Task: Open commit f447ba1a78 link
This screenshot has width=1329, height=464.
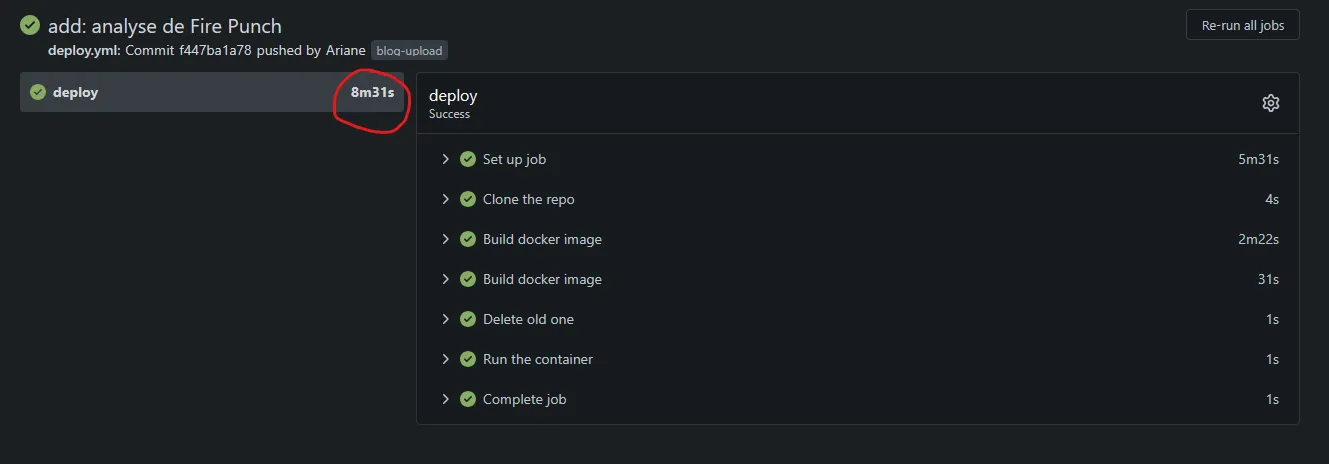Action: (215, 50)
